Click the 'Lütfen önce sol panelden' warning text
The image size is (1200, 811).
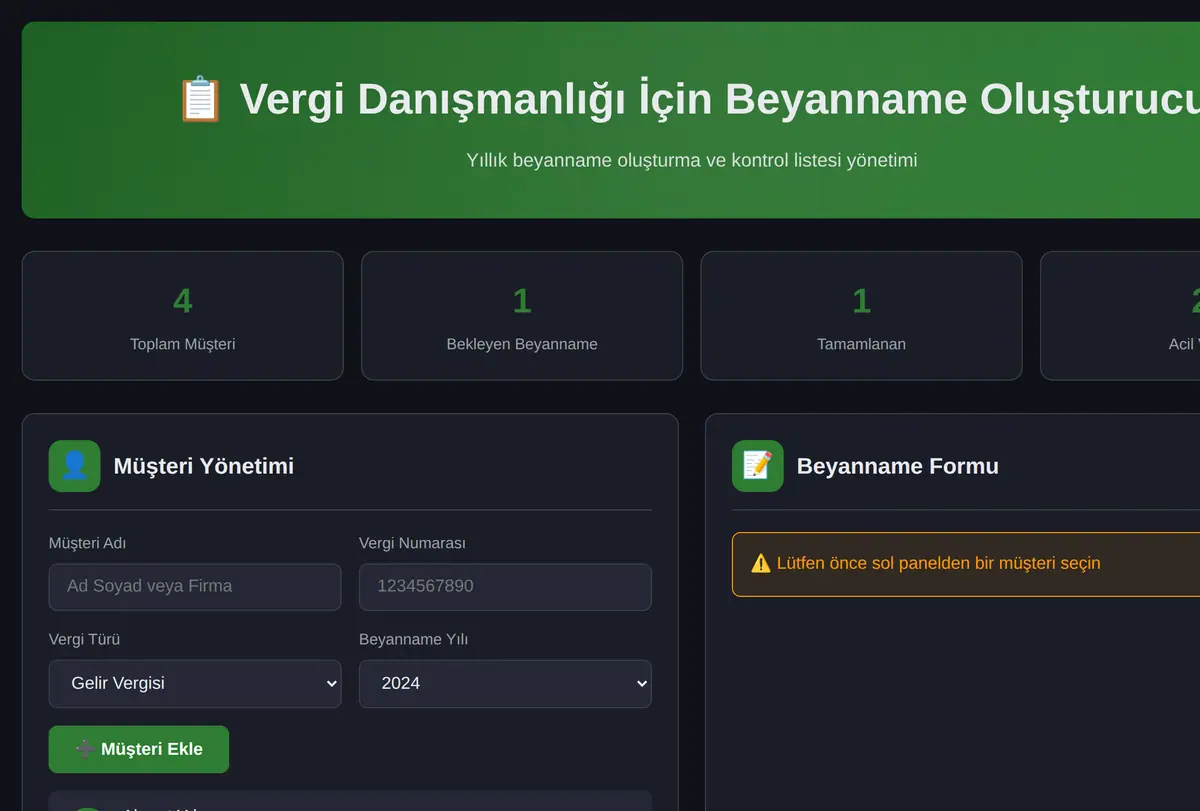939,563
